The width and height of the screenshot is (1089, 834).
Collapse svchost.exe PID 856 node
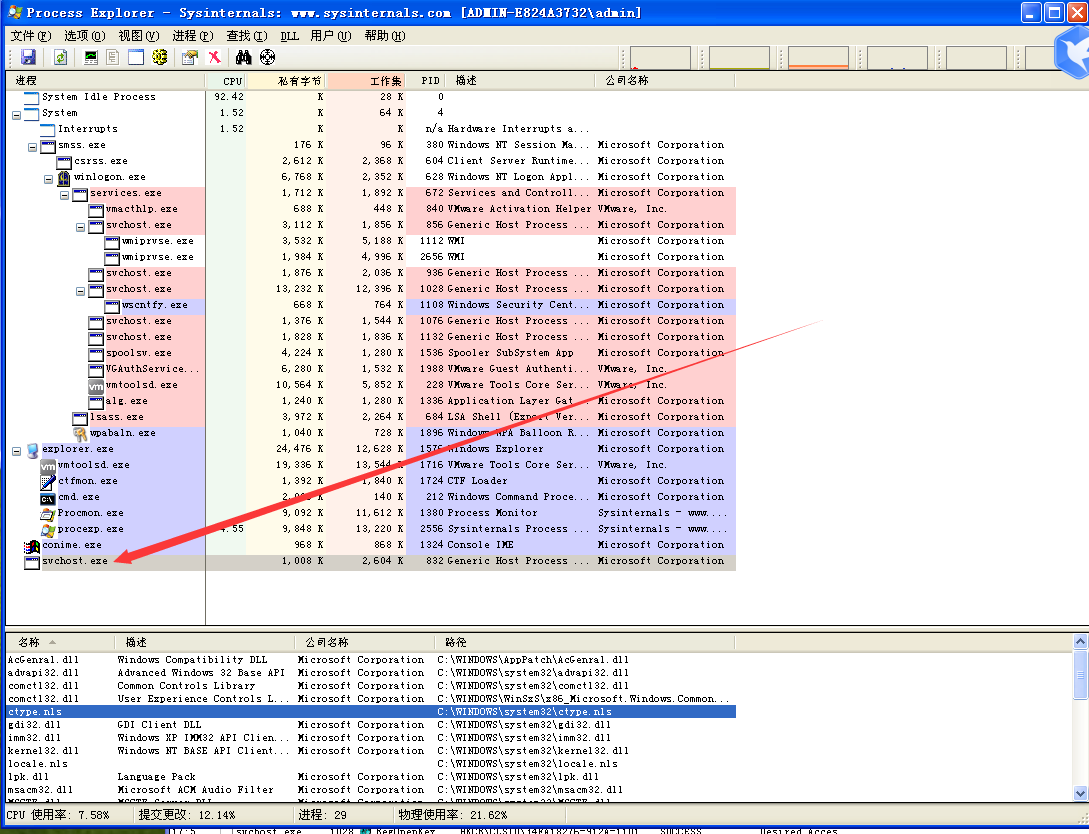tap(81, 227)
